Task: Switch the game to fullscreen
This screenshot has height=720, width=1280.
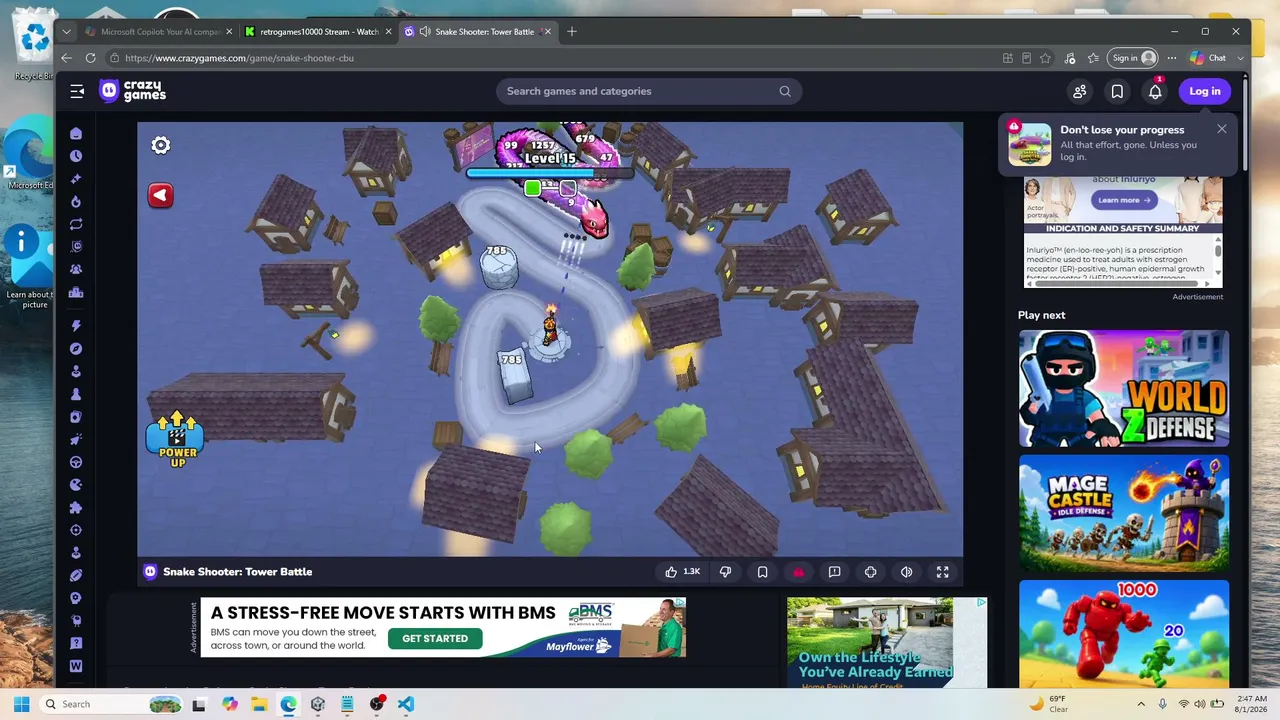Action: pyautogui.click(x=942, y=572)
